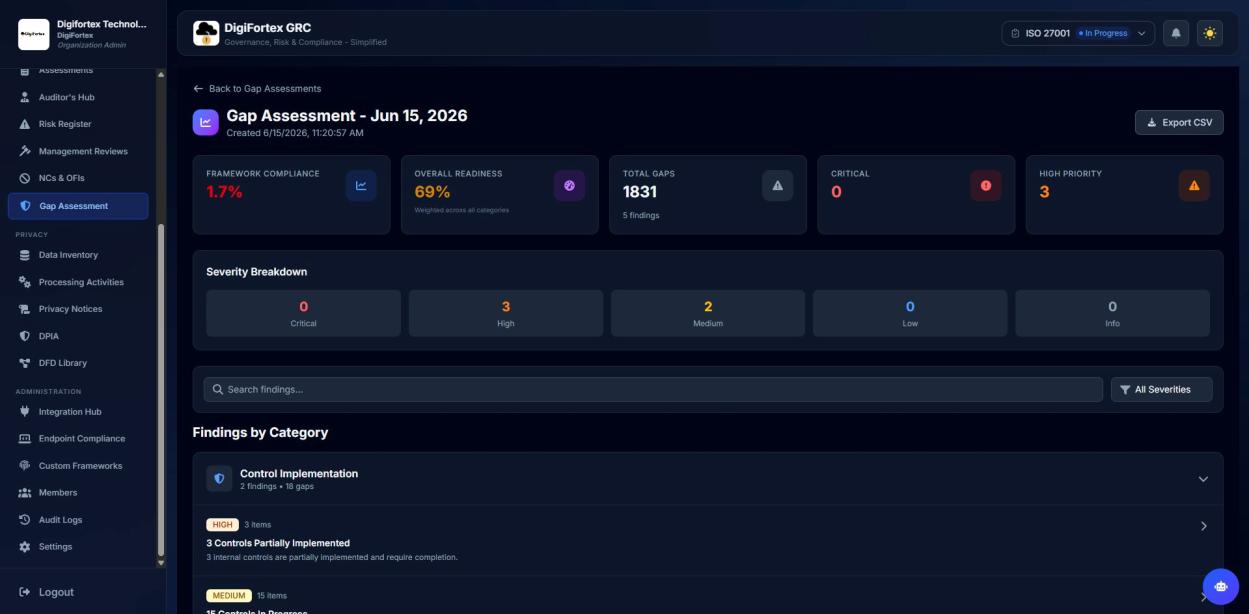Screen dimensions: 1249x614
Task: Filter by Info severity tile
Action: pyautogui.click(x=1112, y=313)
